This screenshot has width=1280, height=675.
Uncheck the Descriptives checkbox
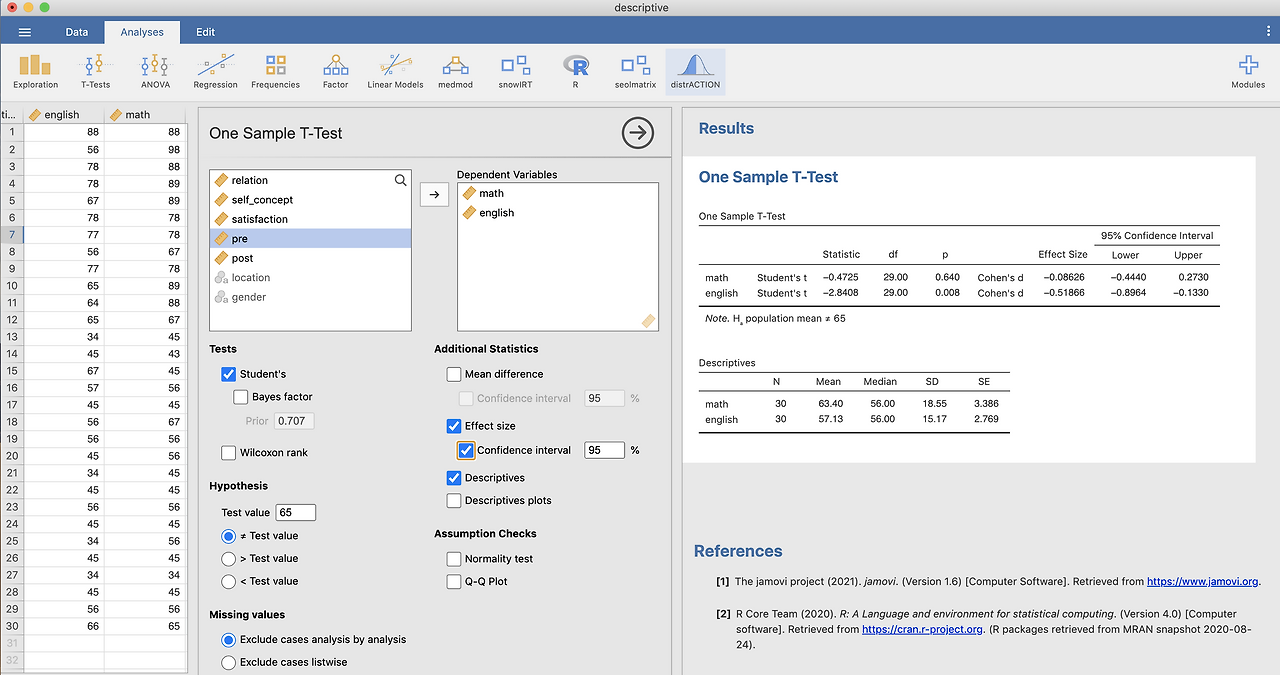coord(454,478)
